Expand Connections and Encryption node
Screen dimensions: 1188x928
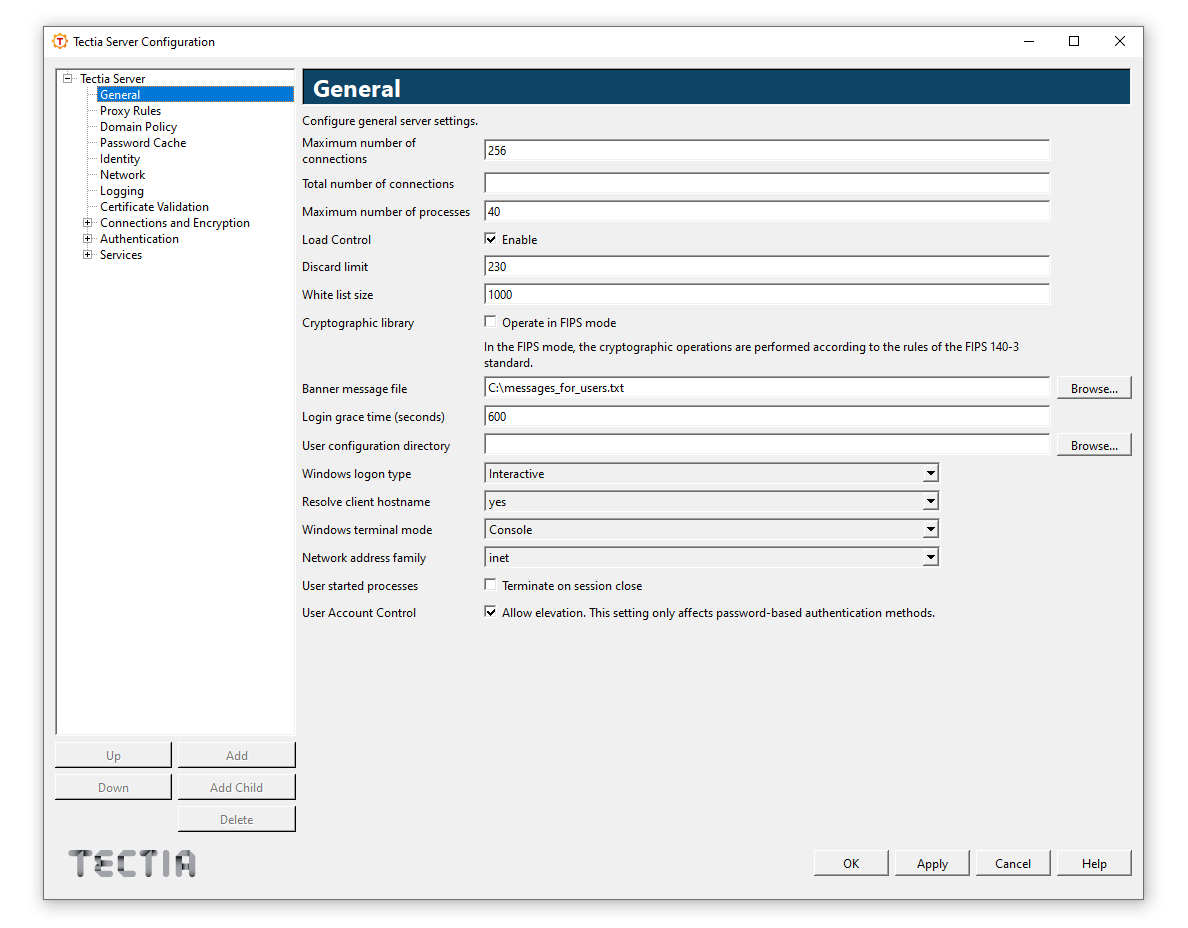click(x=87, y=223)
